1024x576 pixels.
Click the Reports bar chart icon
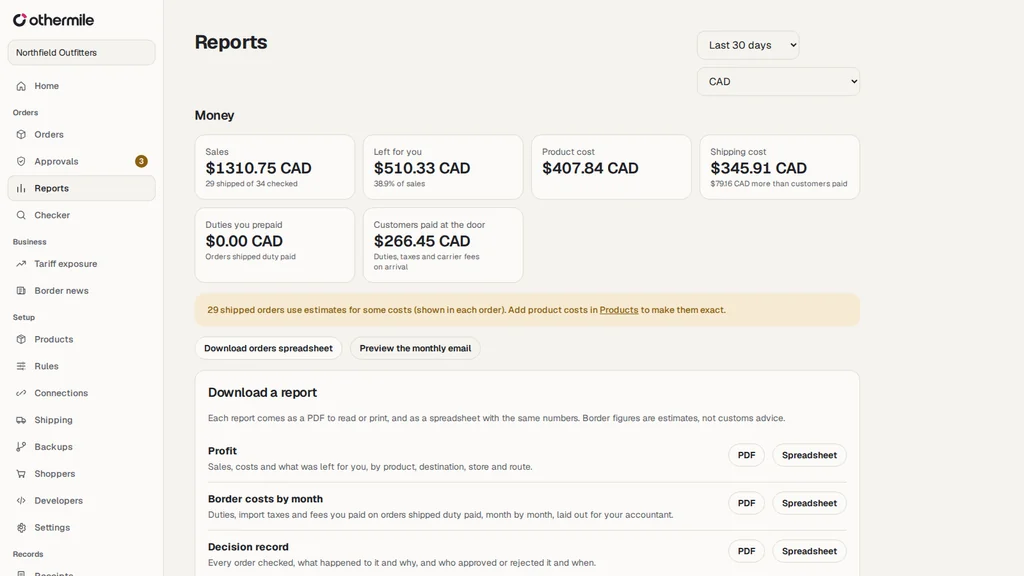pos(21,188)
